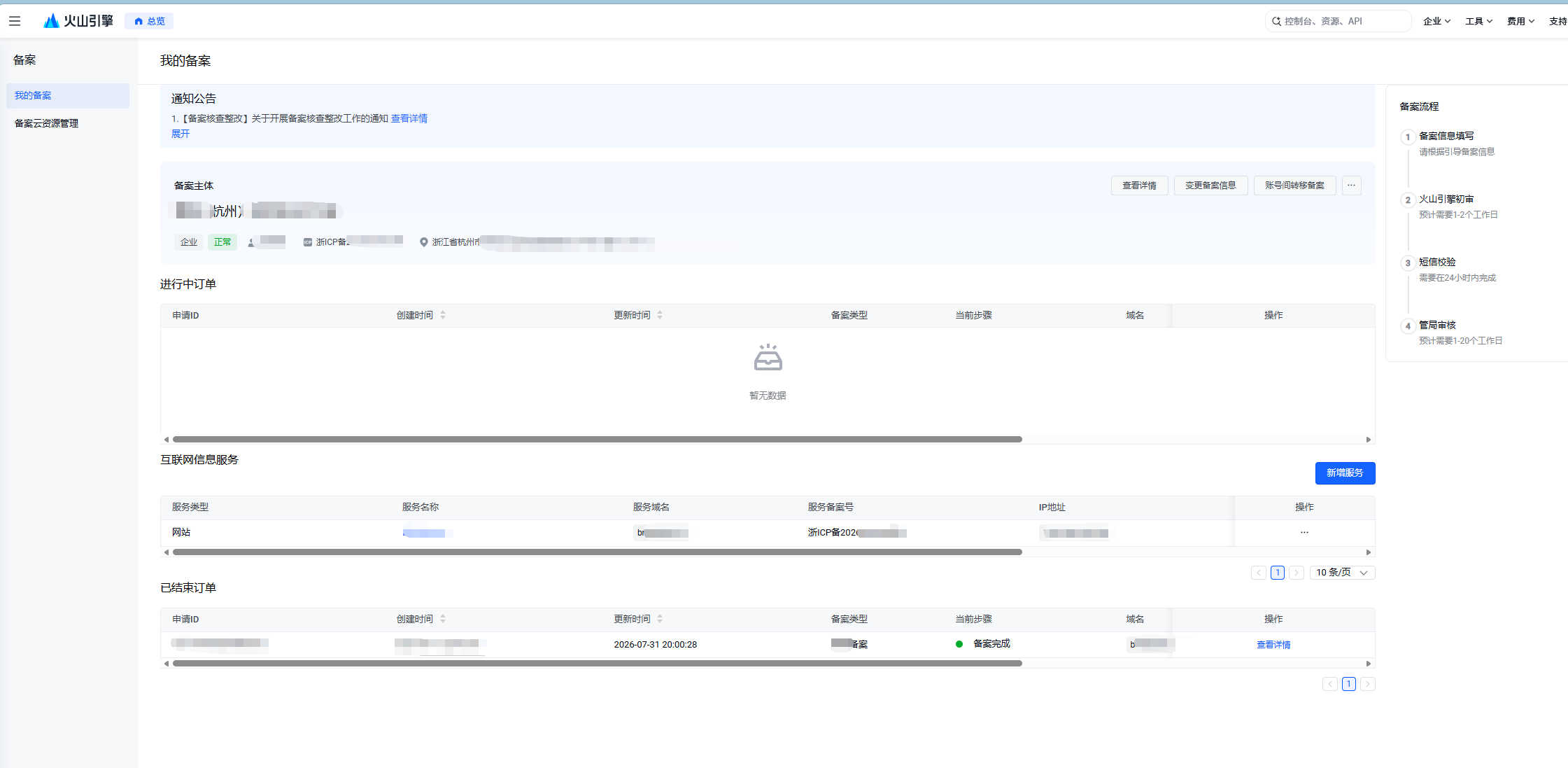Click the 企业 tag
This screenshot has height=768, width=1568.
click(189, 242)
